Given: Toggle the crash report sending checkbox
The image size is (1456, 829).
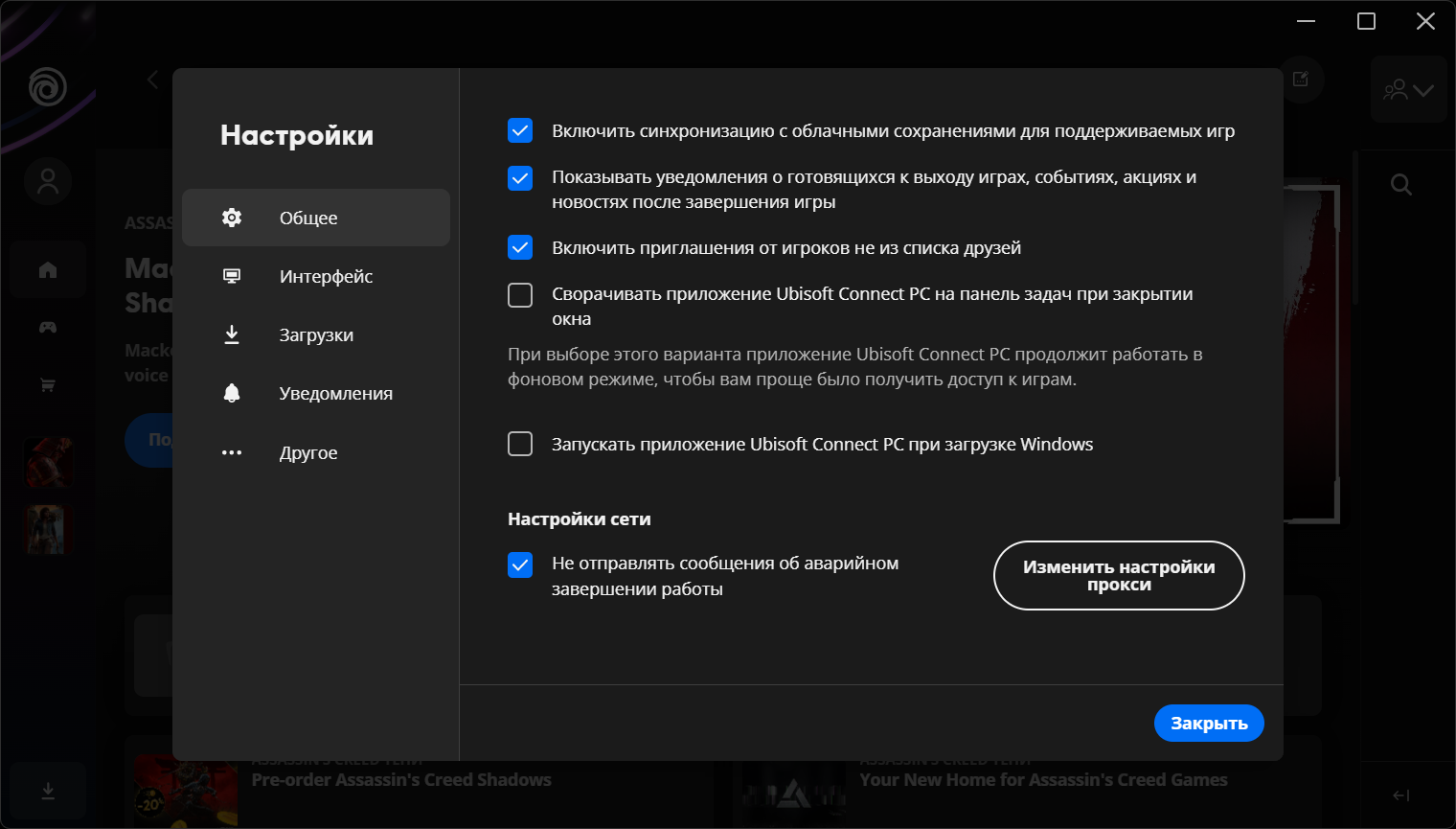Looking at the screenshot, I should tap(520, 564).
